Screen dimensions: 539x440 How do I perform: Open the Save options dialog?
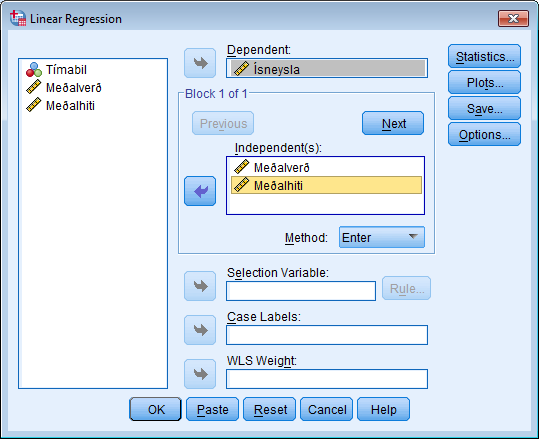(x=484, y=109)
